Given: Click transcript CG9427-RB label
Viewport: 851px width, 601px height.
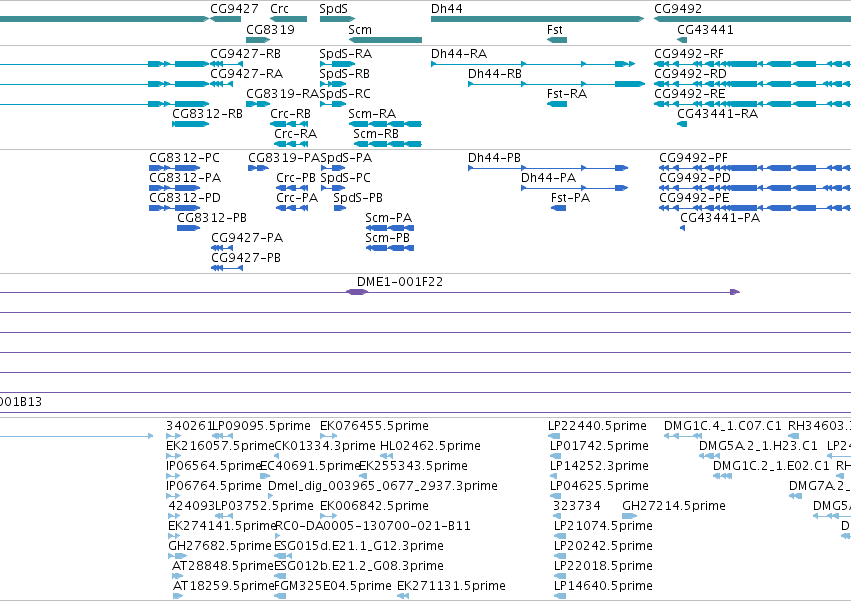Looking at the screenshot, I should (x=245, y=54).
